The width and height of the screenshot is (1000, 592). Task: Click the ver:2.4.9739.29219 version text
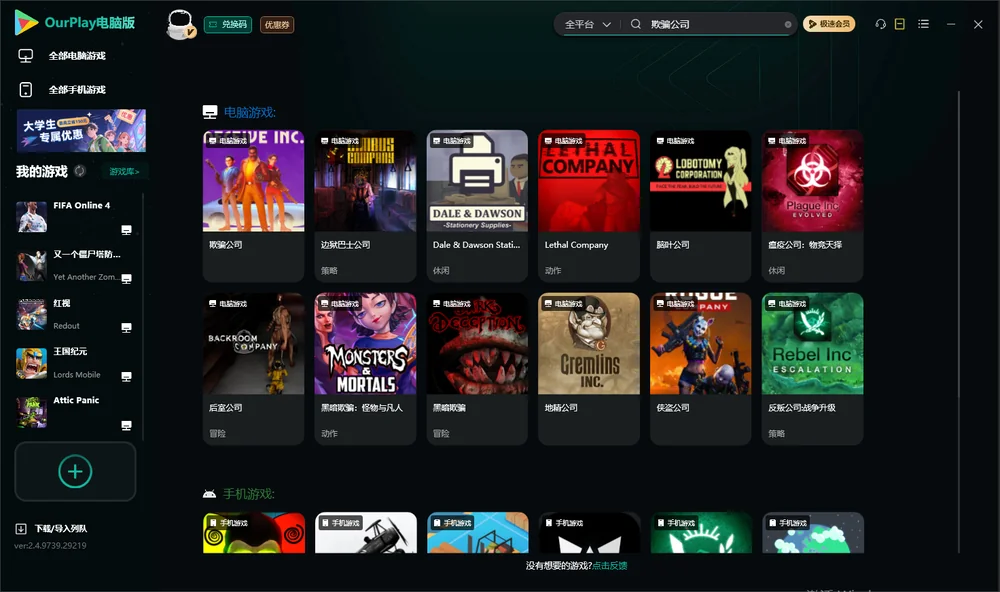coord(50,545)
